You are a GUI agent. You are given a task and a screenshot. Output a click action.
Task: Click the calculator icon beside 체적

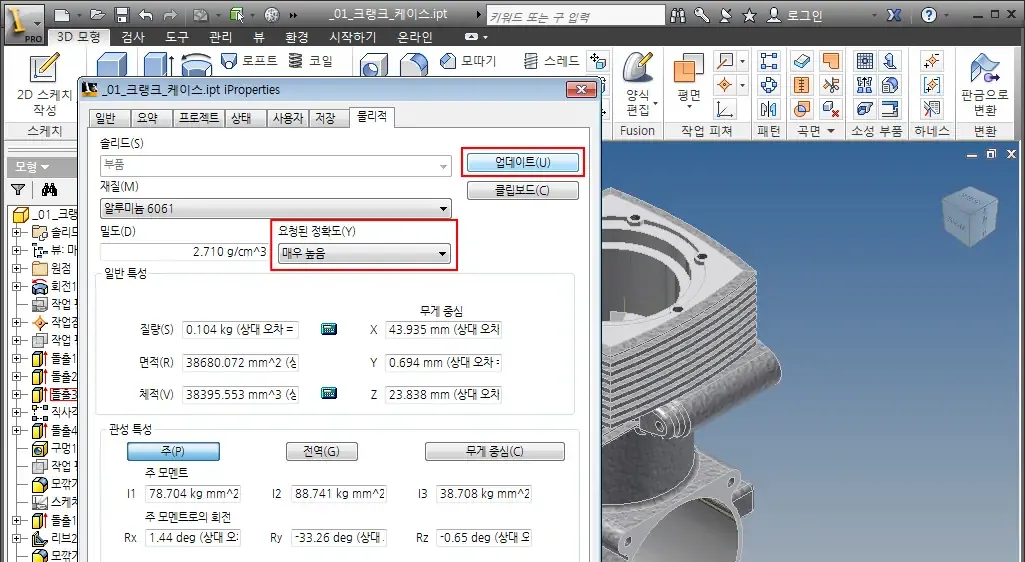pyautogui.click(x=329, y=393)
